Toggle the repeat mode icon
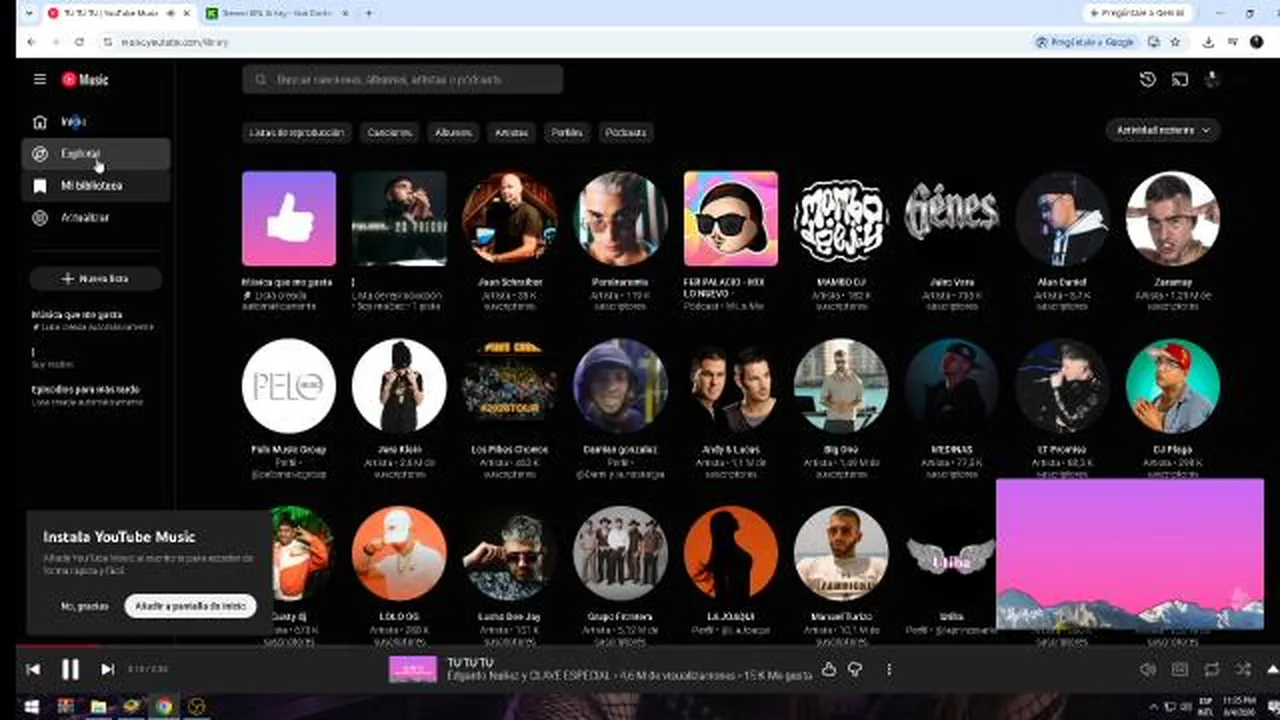Viewport: 1280px width, 720px height. [1212, 669]
